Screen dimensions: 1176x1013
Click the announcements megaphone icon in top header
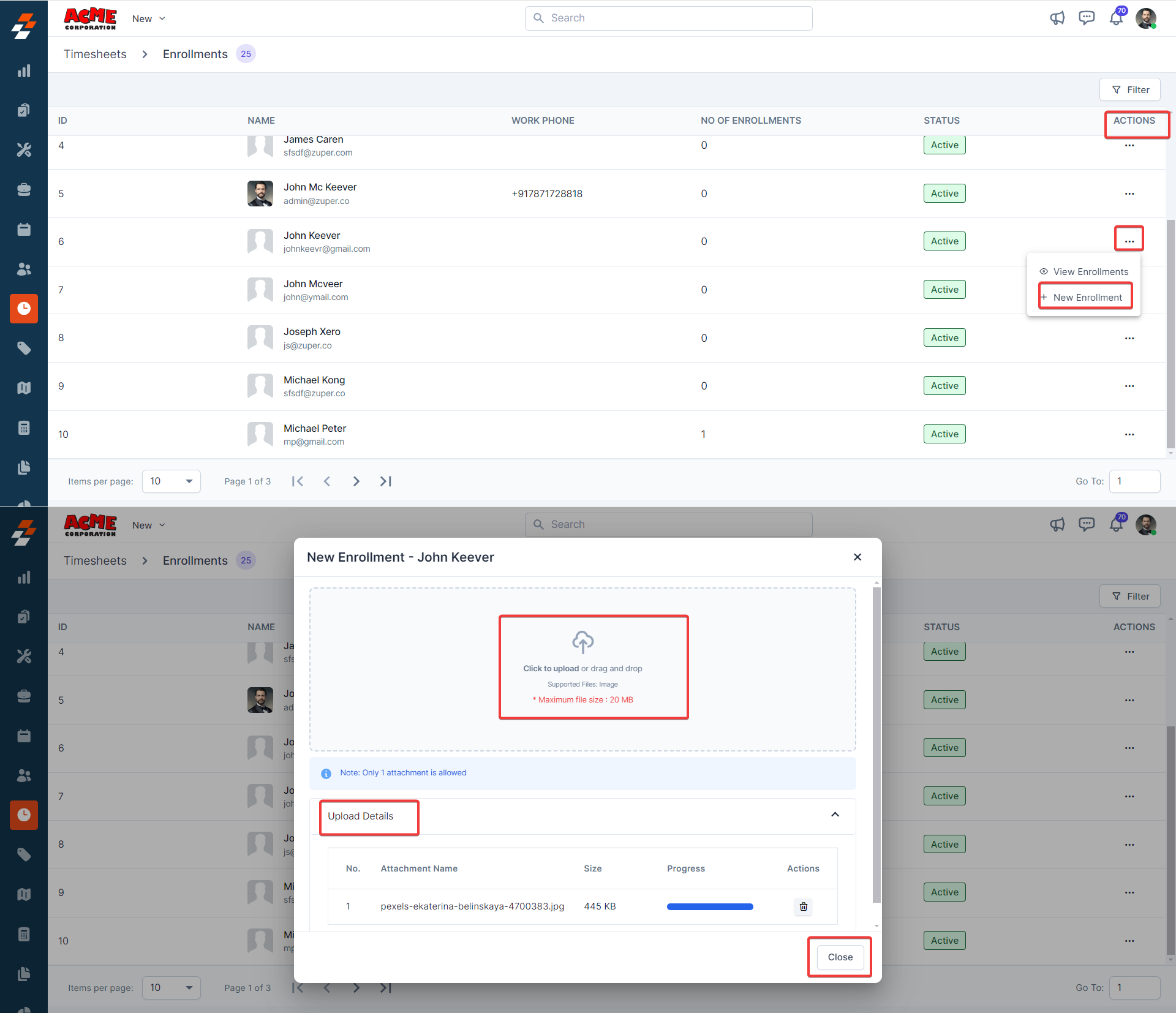coord(1057,18)
